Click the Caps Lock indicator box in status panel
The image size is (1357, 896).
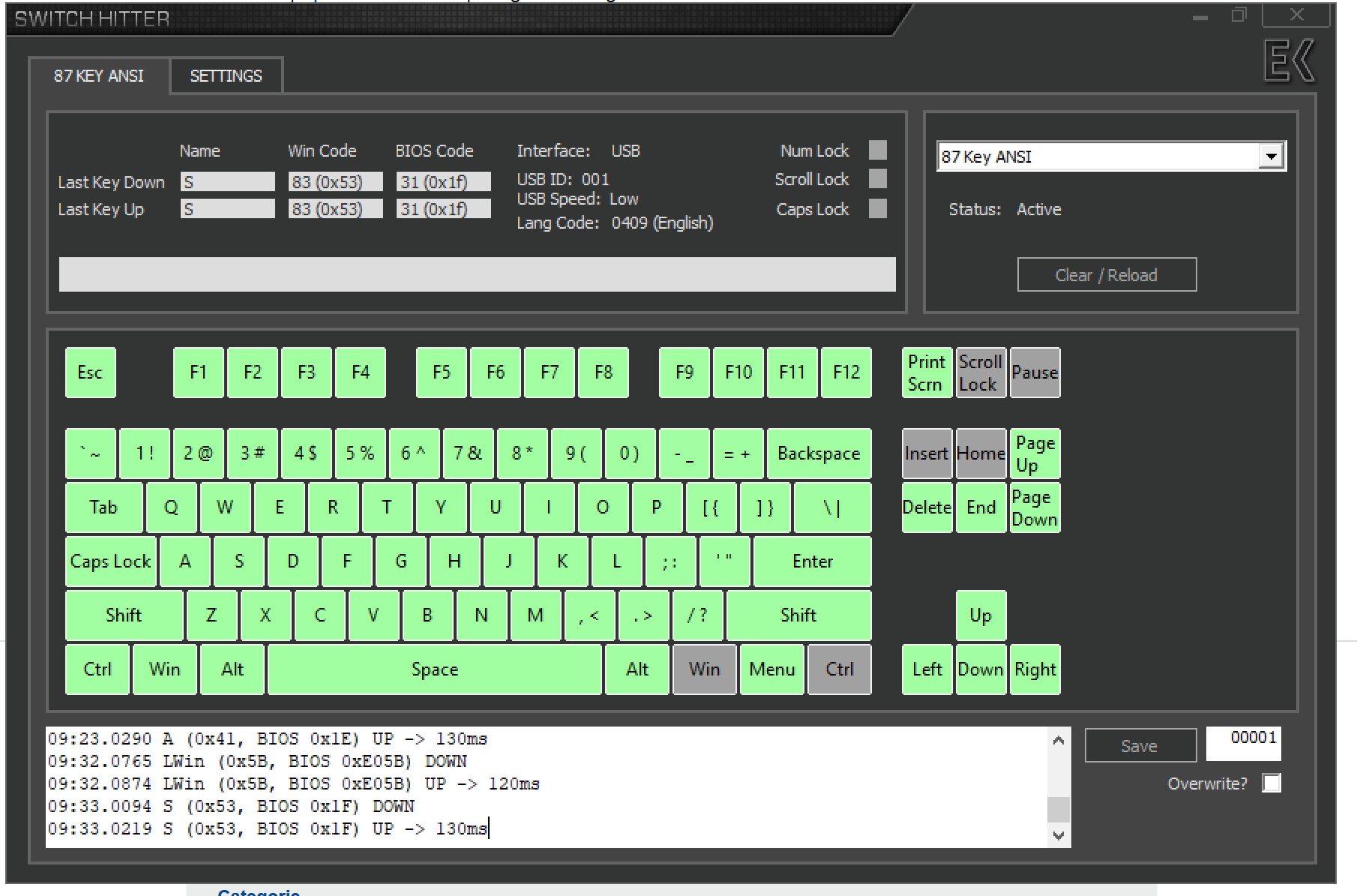coord(878,208)
